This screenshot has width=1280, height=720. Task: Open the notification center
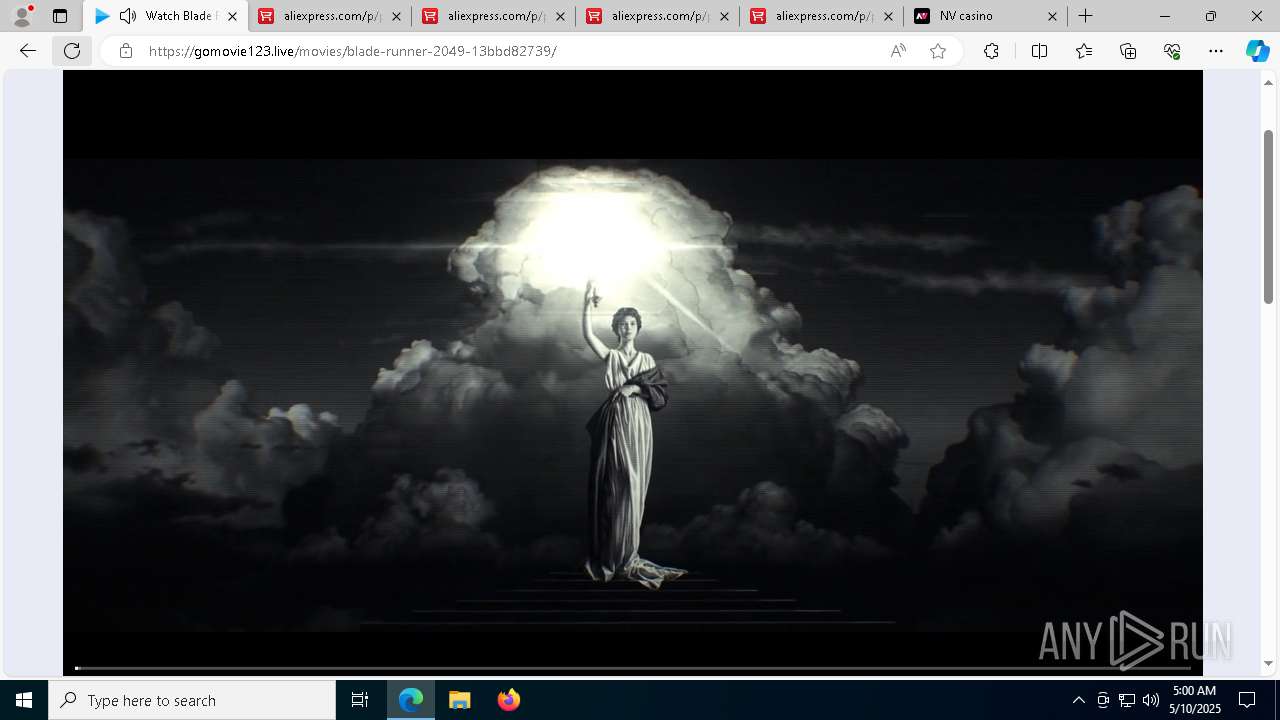pyautogui.click(x=1247, y=700)
